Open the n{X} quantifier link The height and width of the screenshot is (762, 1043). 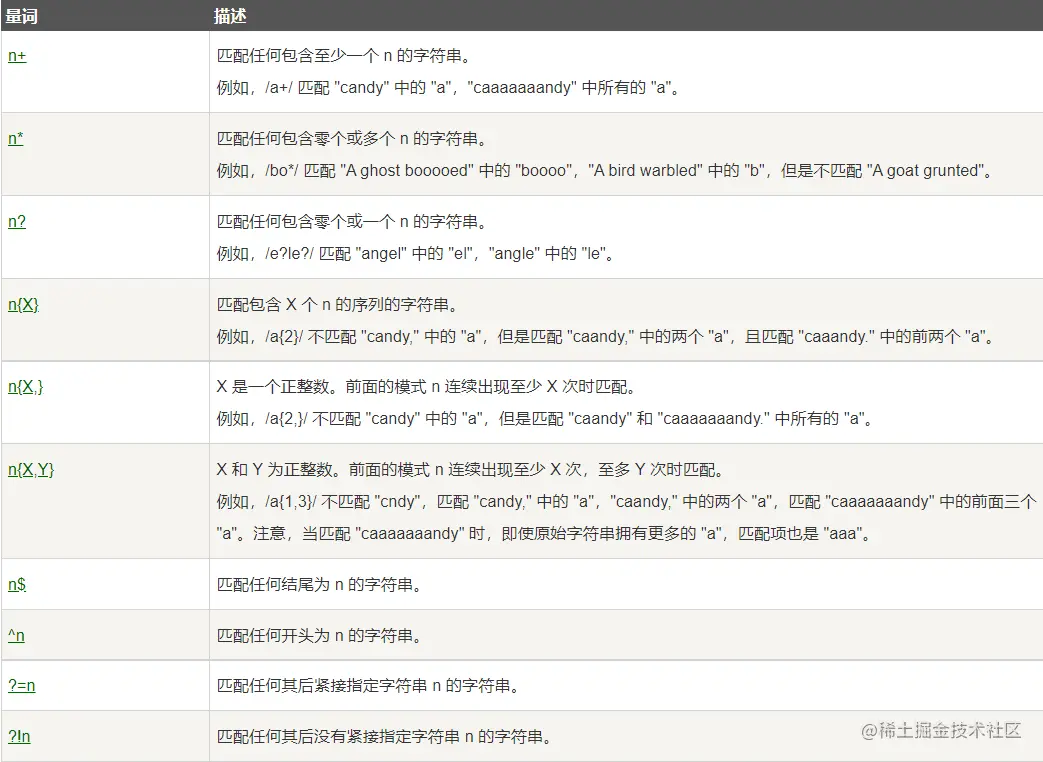point(23,305)
